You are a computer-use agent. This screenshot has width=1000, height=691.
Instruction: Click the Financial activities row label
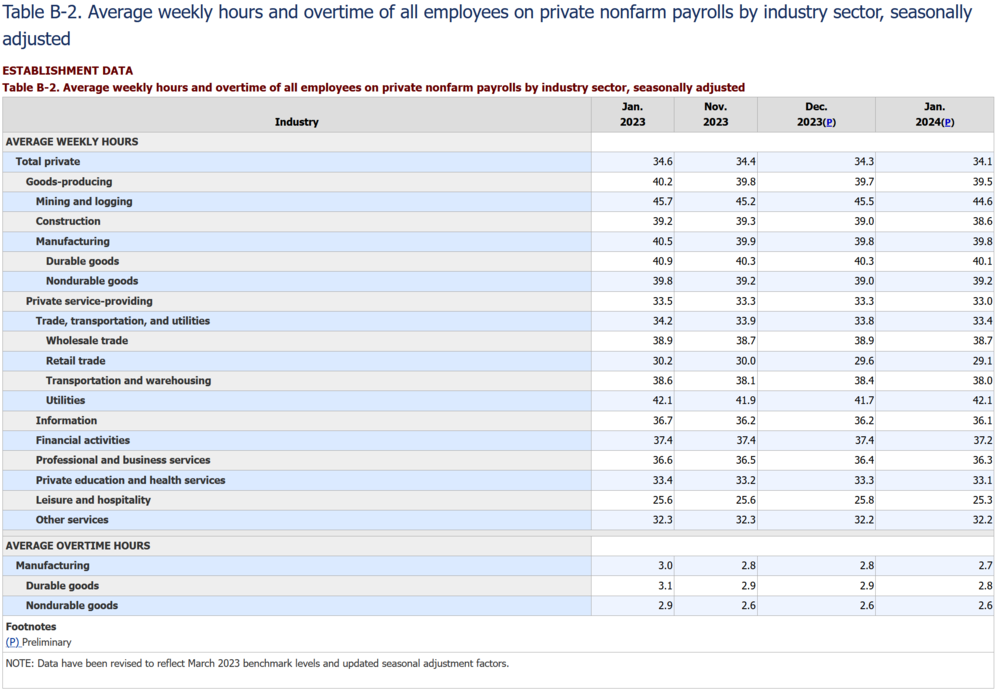click(x=83, y=440)
